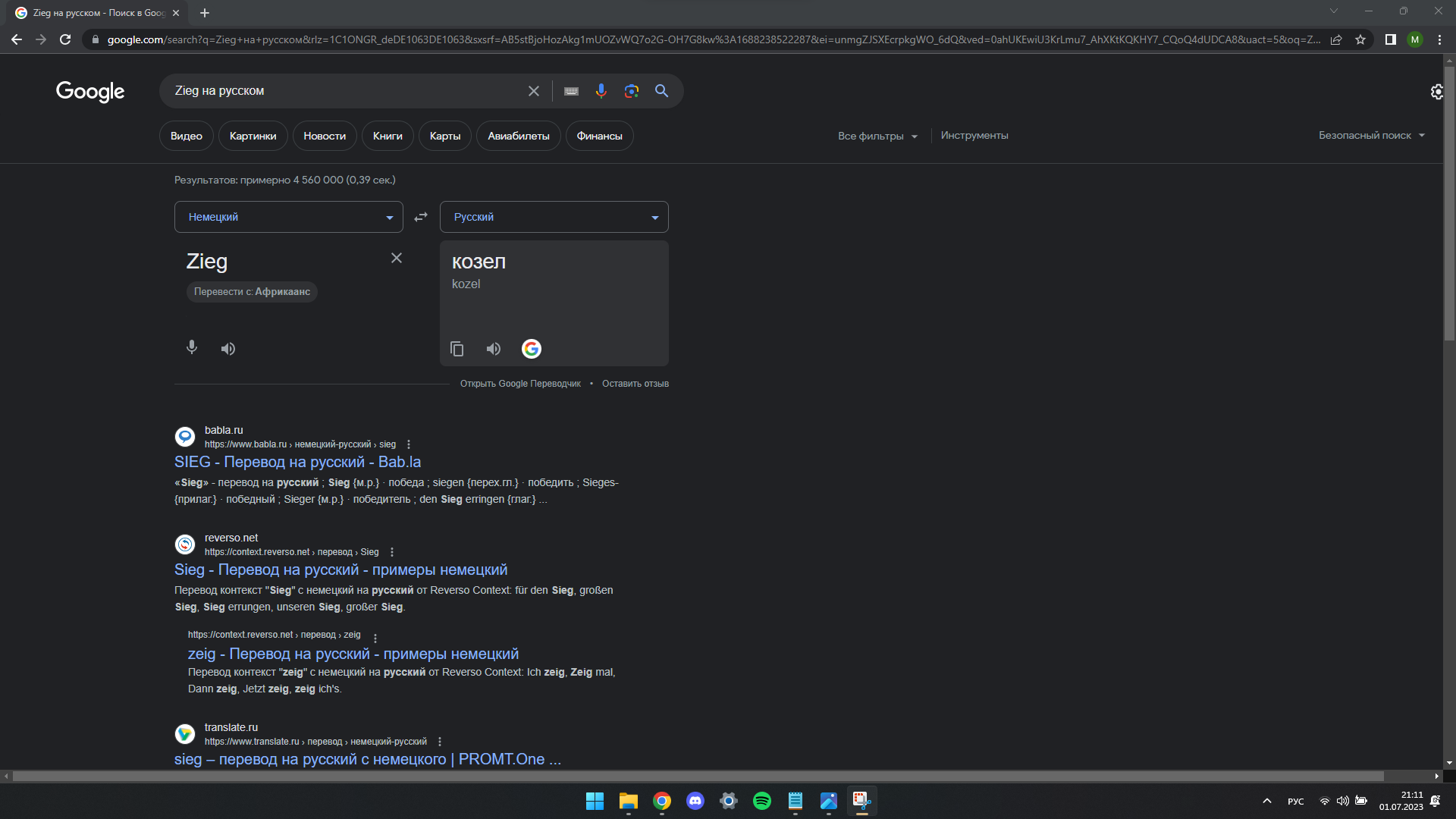1456x819 pixels.
Task: Click the horizontal page scrollbar
Action: click(698, 777)
